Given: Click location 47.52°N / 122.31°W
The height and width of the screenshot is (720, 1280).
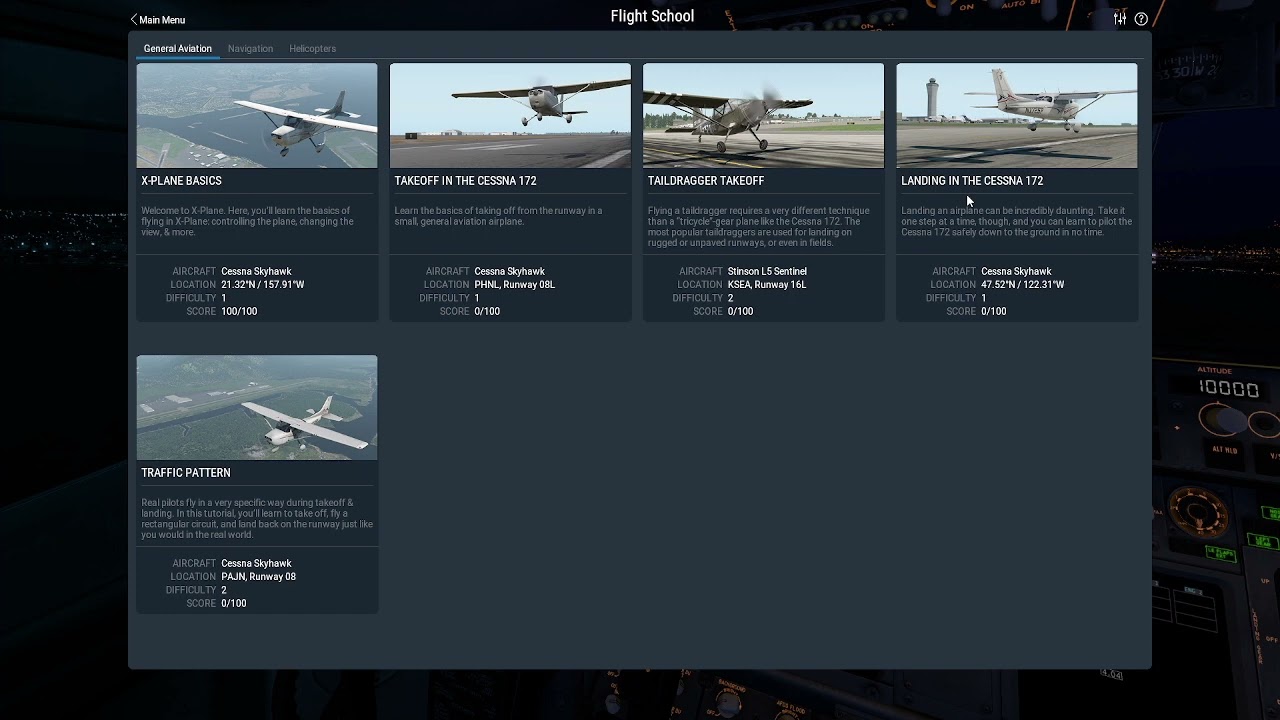Looking at the screenshot, I should point(1022,285).
